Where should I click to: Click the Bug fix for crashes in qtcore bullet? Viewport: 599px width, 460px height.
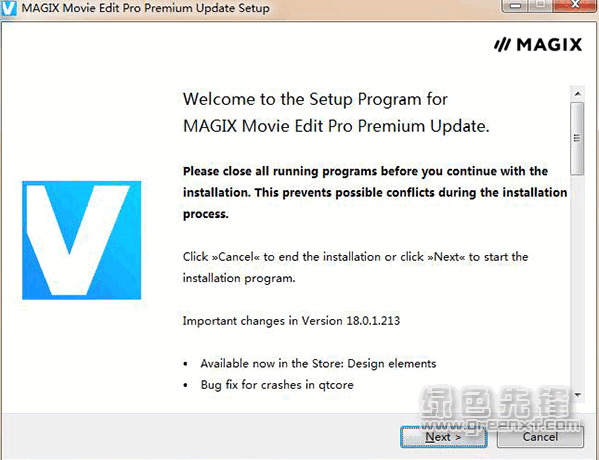click(277, 385)
